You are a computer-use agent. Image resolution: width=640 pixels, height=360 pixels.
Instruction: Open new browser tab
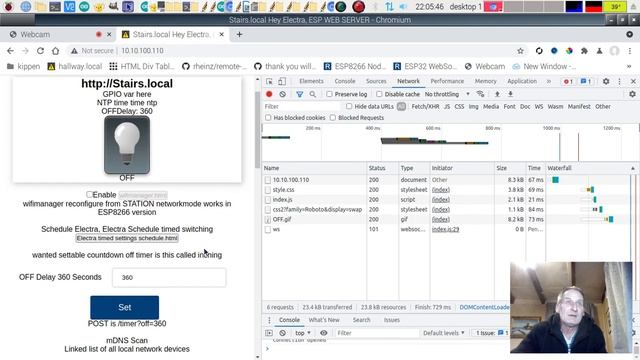pyautogui.click(x=239, y=35)
